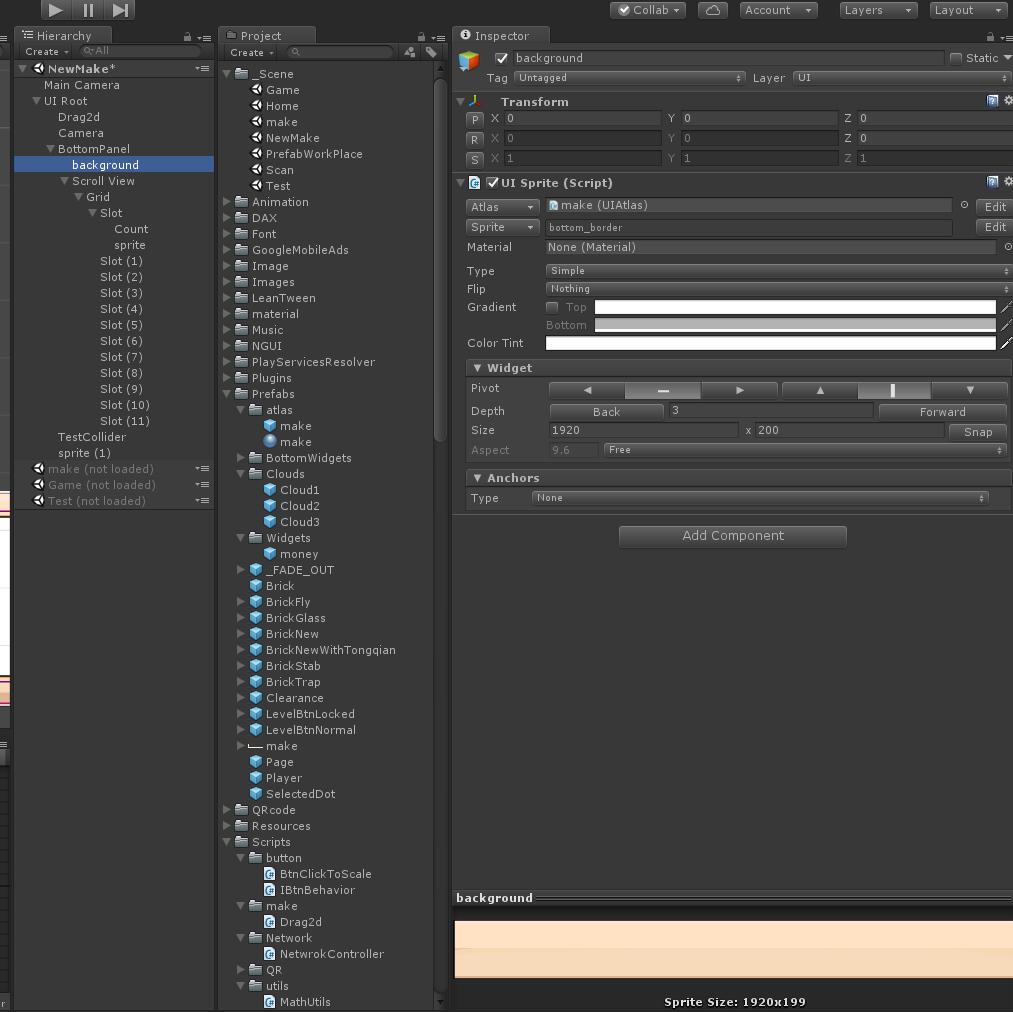Click Edit button next to Atlas
Viewport: 1013px width, 1012px height.
[x=994, y=207]
